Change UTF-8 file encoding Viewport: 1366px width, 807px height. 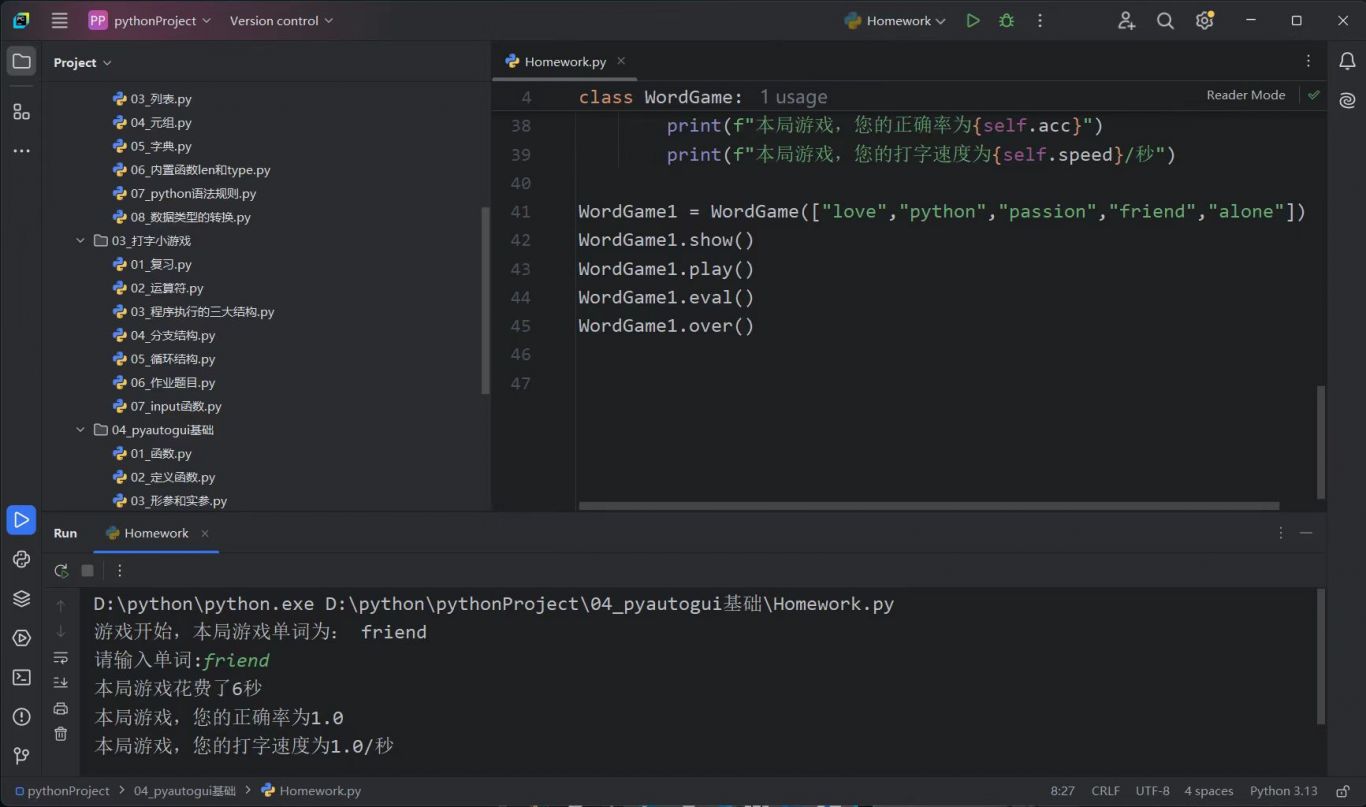(x=1152, y=790)
